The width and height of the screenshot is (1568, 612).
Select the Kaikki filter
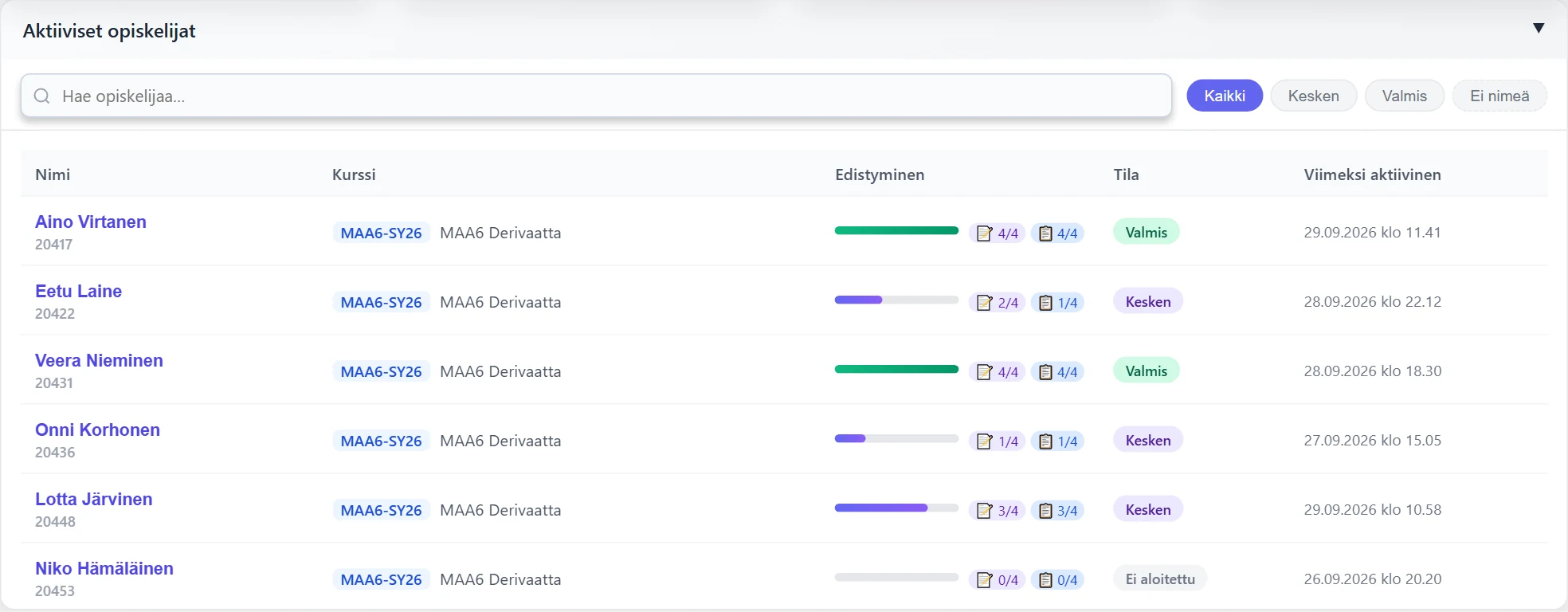click(1225, 96)
